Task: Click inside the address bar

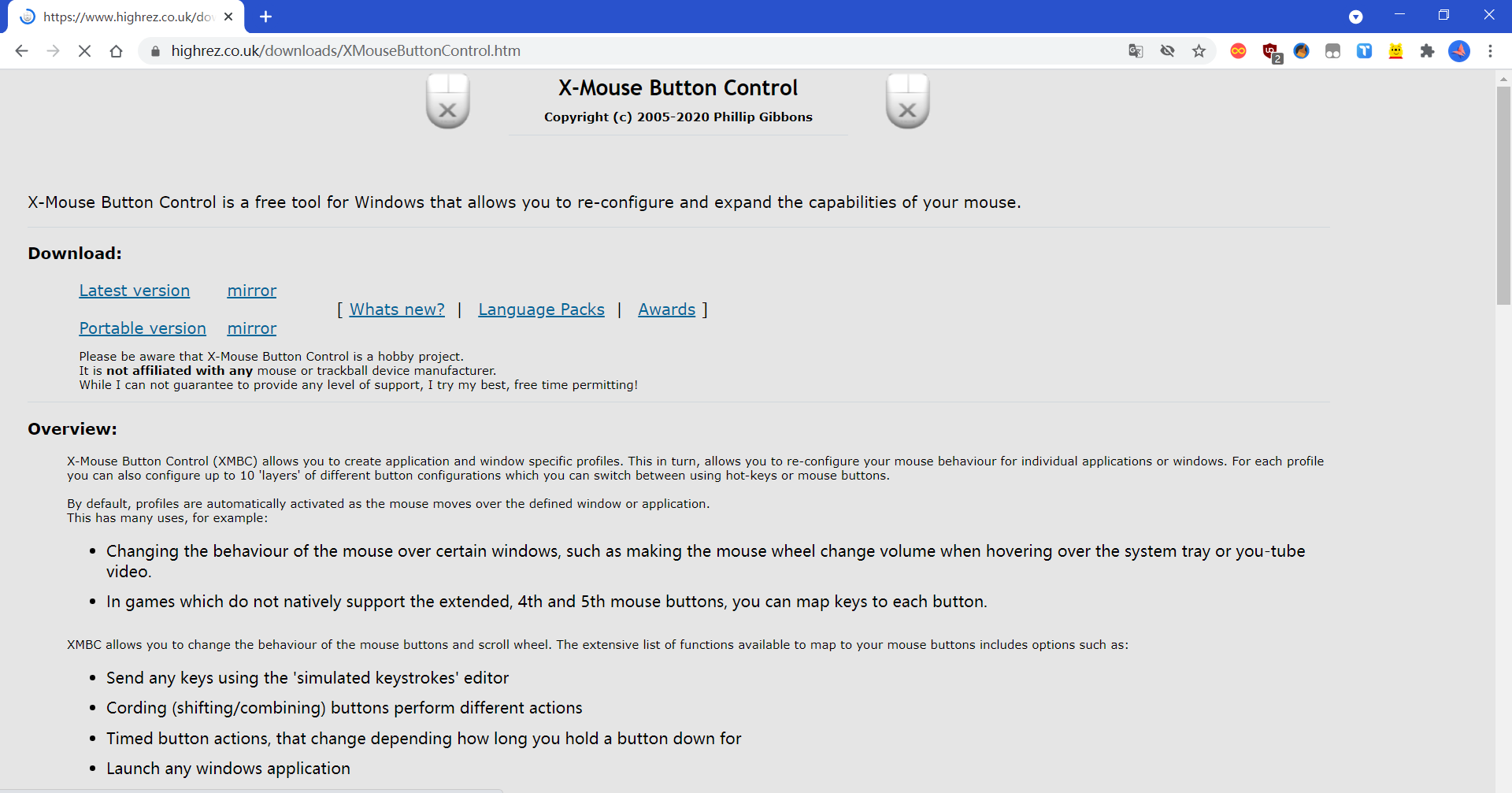Action: 551,50
